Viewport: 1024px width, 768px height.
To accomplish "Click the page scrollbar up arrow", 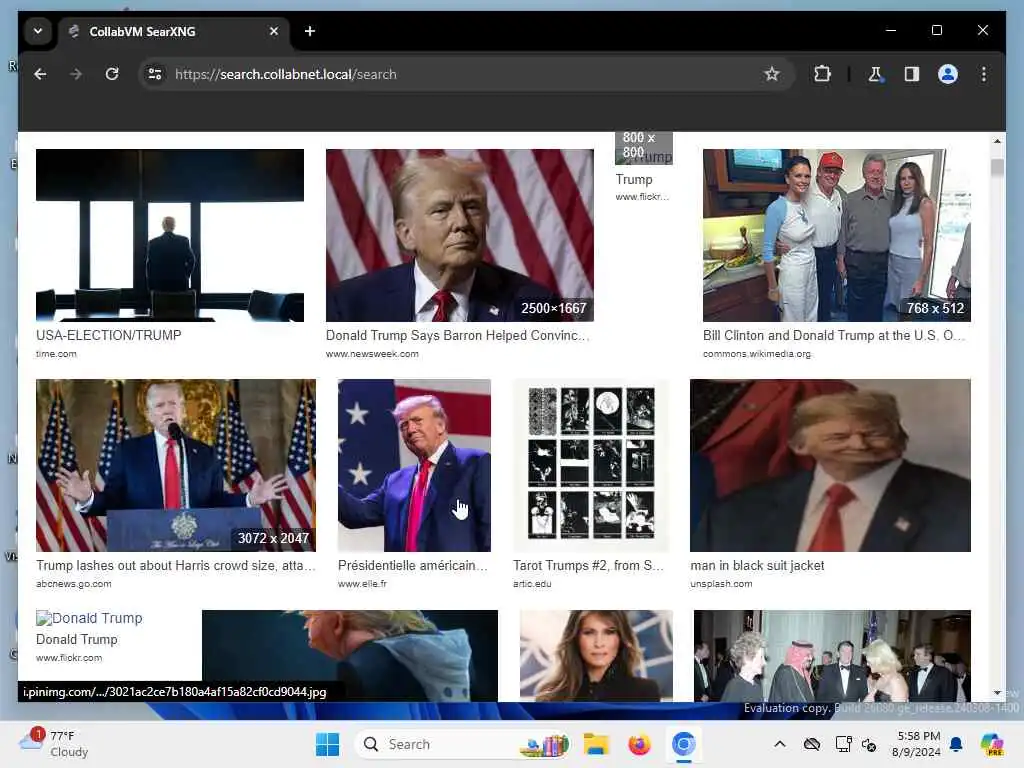I will tap(997, 141).
